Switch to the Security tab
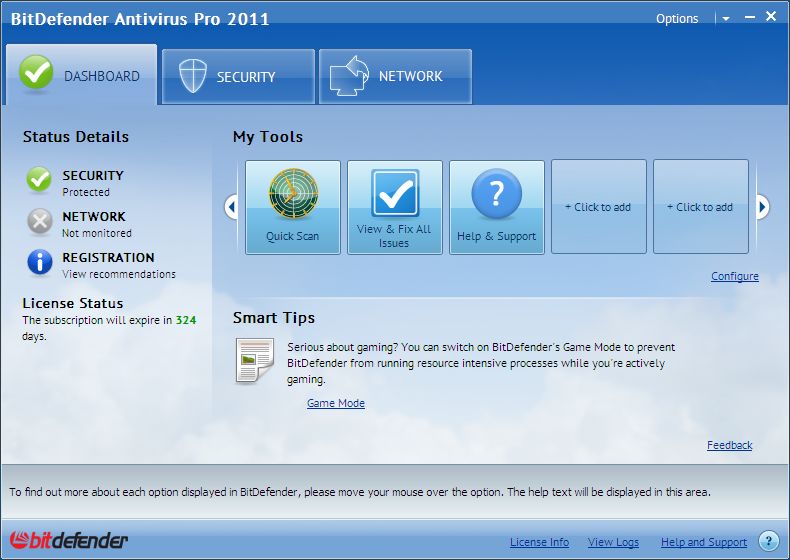The height and width of the screenshot is (560, 790). point(239,76)
